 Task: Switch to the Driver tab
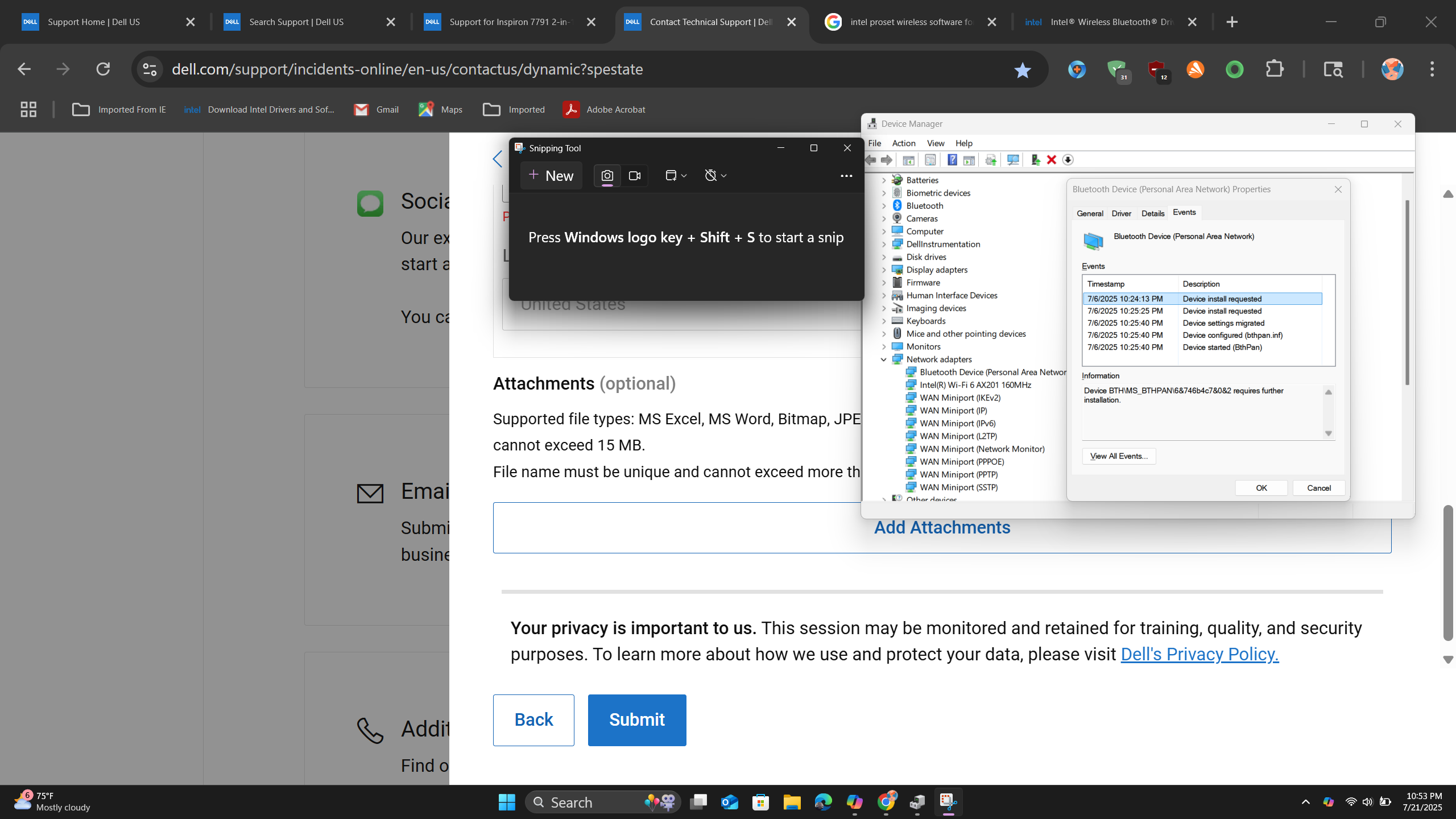pos(1121,213)
